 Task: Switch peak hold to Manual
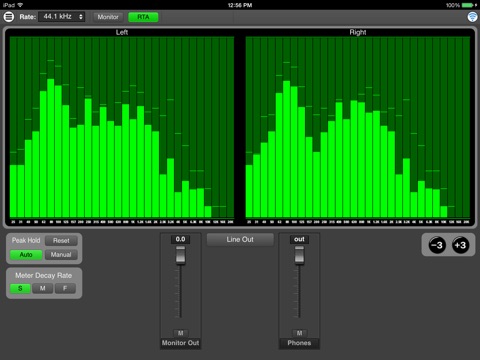pos(61,255)
